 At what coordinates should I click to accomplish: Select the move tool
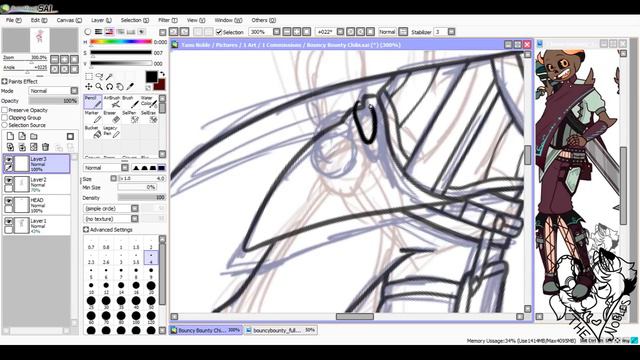pos(89,87)
